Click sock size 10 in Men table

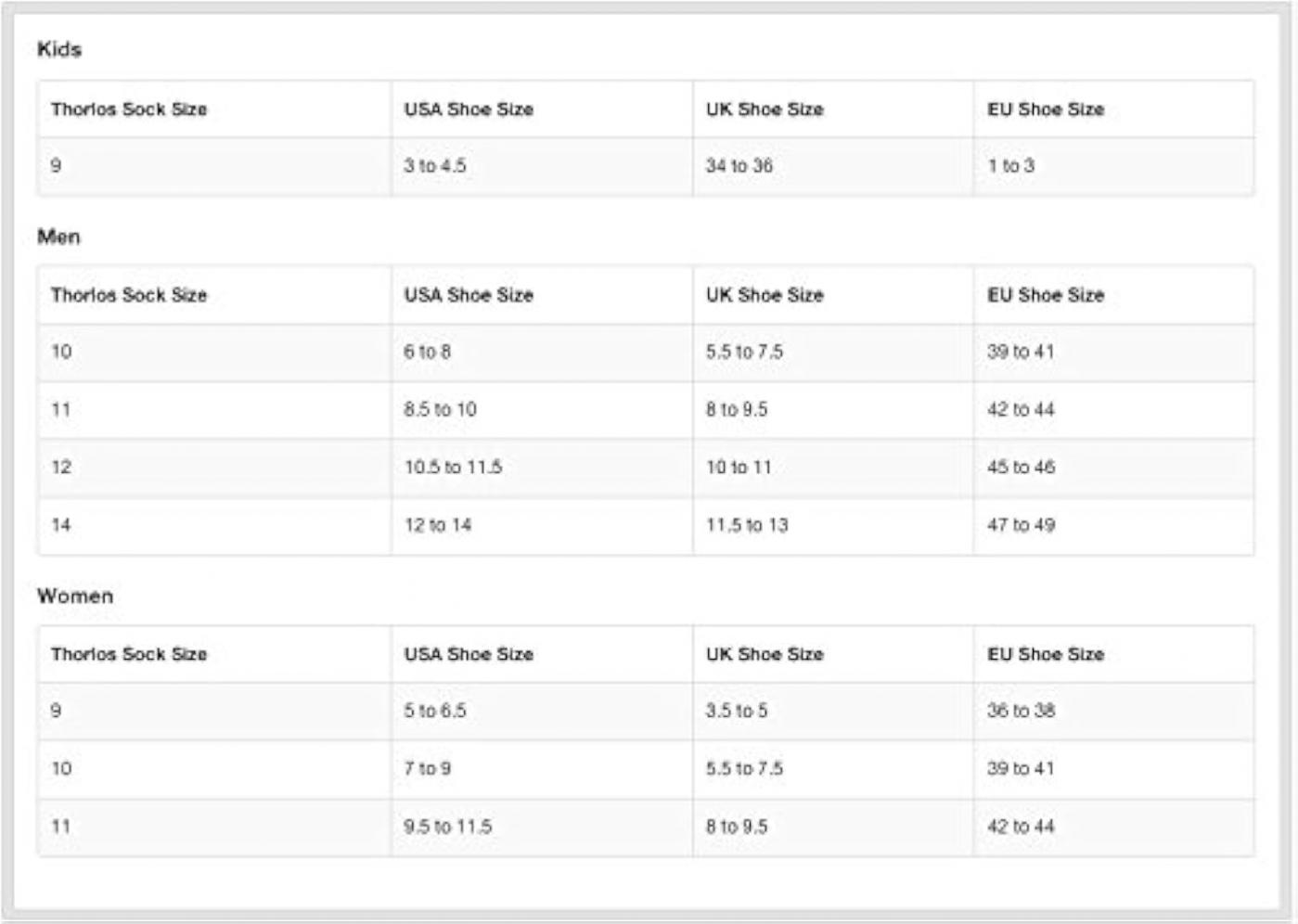tap(61, 352)
